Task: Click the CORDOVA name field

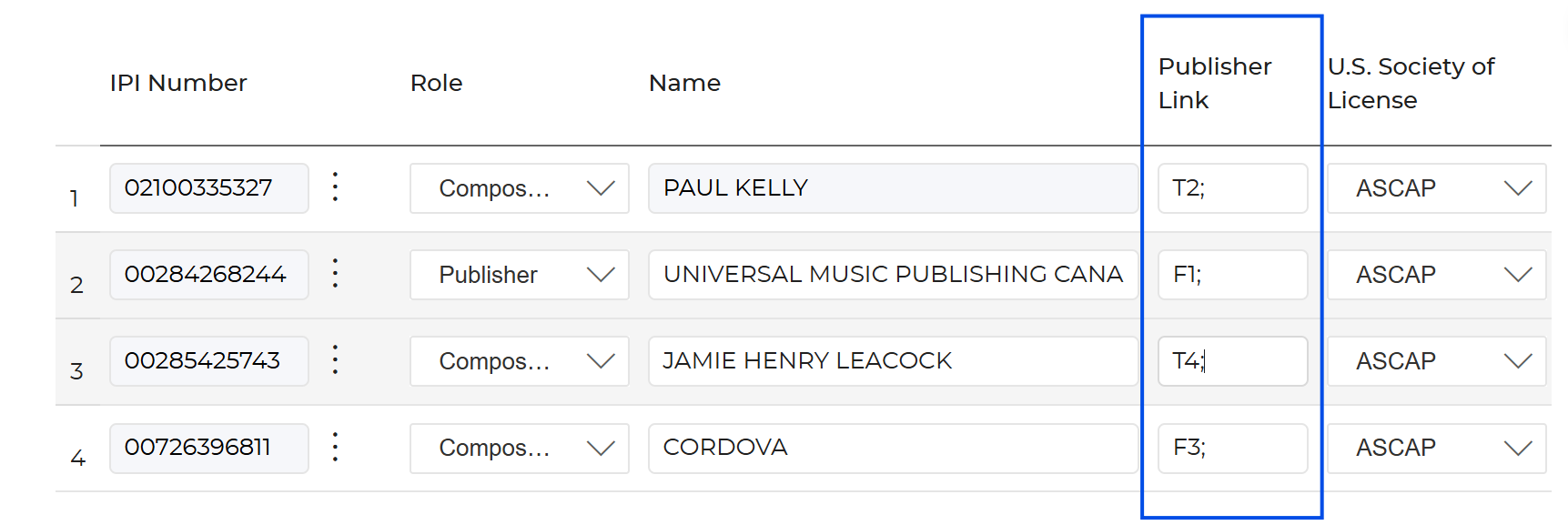Action: coord(892,448)
